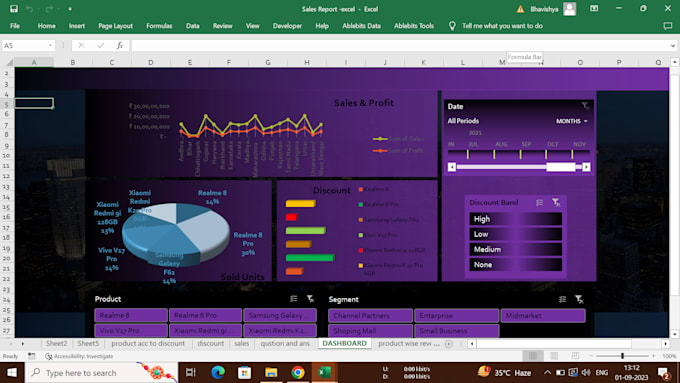The height and width of the screenshot is (383, 680).
Task: Open the Formulas tab
Action: (x=159, y=26)
